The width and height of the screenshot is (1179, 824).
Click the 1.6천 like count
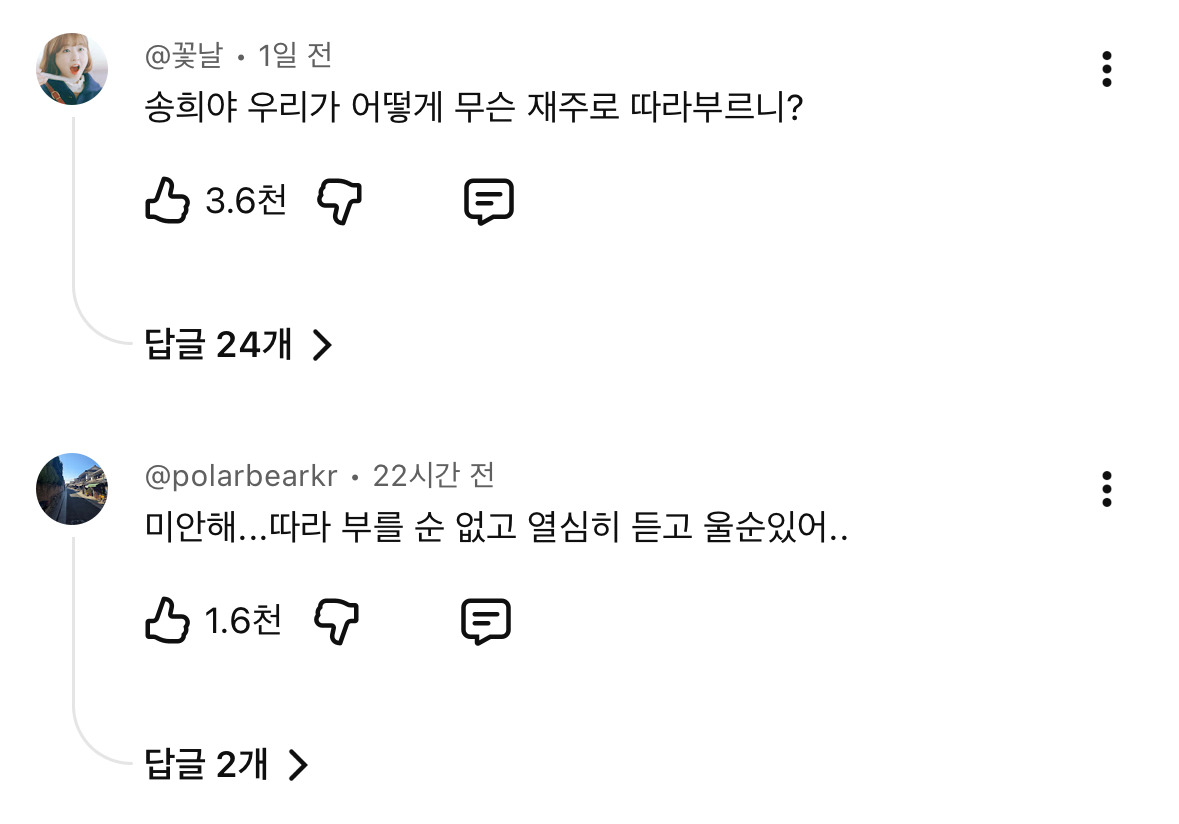click(x=243, y=621)
